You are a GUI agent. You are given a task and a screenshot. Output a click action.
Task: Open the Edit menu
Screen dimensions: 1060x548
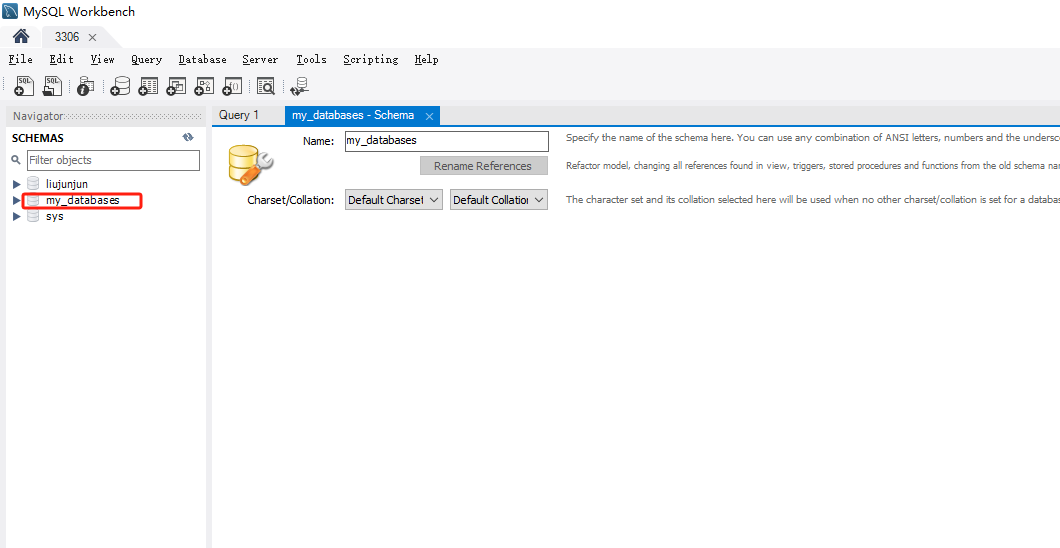pyautogui.click(x=62, y=59)
